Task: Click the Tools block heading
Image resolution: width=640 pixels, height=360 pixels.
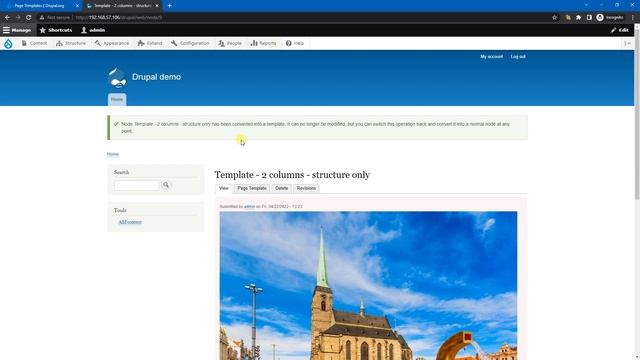Action: (120, 210)
